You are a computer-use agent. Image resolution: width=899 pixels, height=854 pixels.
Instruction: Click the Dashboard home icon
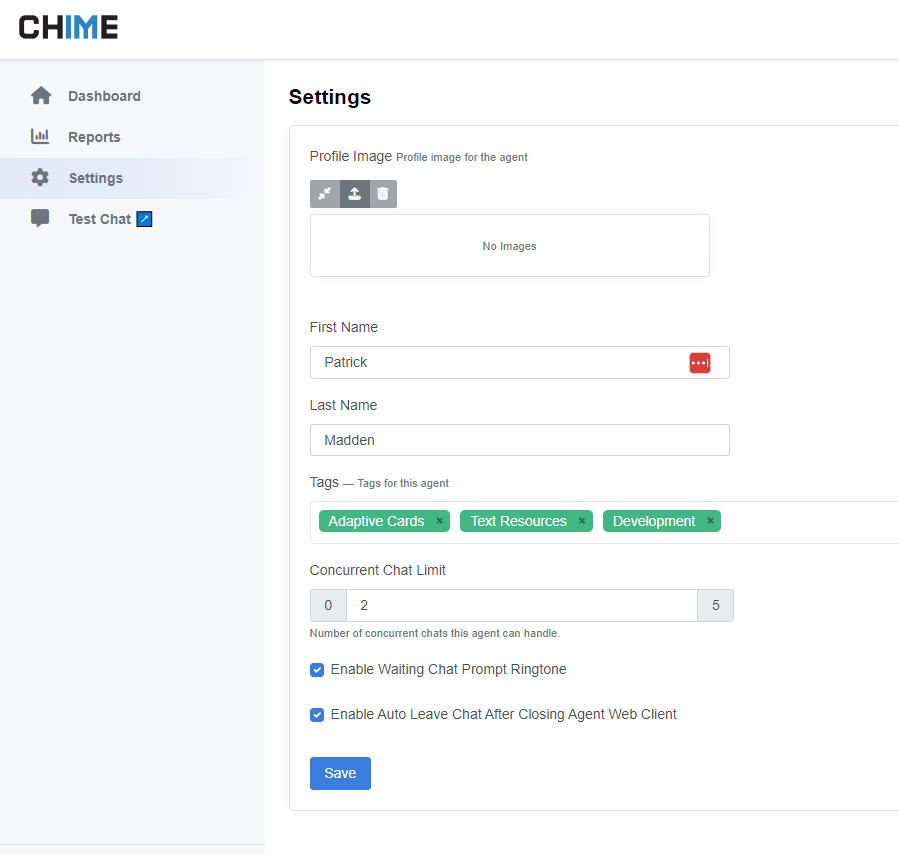(41, 96)
